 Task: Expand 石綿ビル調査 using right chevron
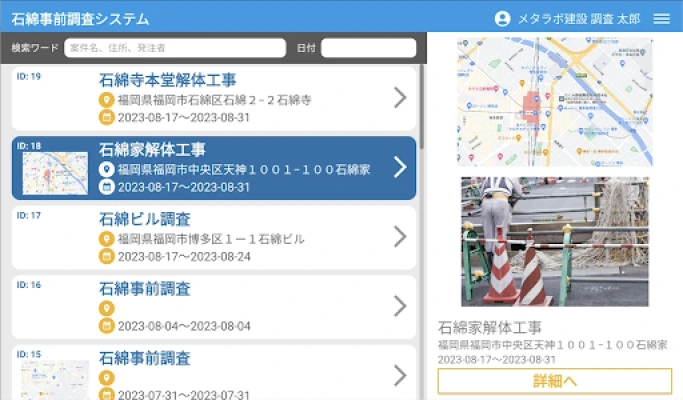(399, 236)
